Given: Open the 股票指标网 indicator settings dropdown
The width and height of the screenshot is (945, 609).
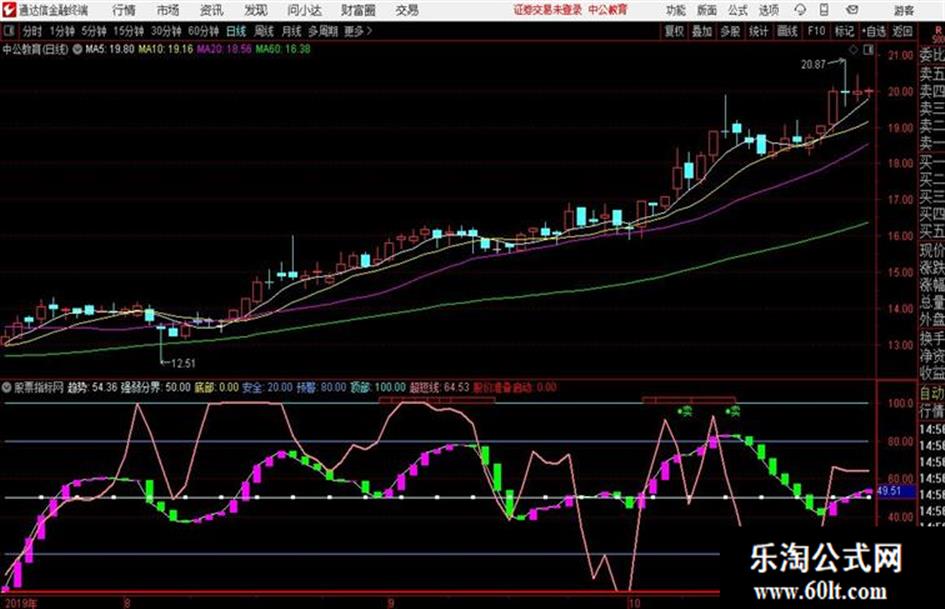Looking at the screenshot, I should point(7,388).
